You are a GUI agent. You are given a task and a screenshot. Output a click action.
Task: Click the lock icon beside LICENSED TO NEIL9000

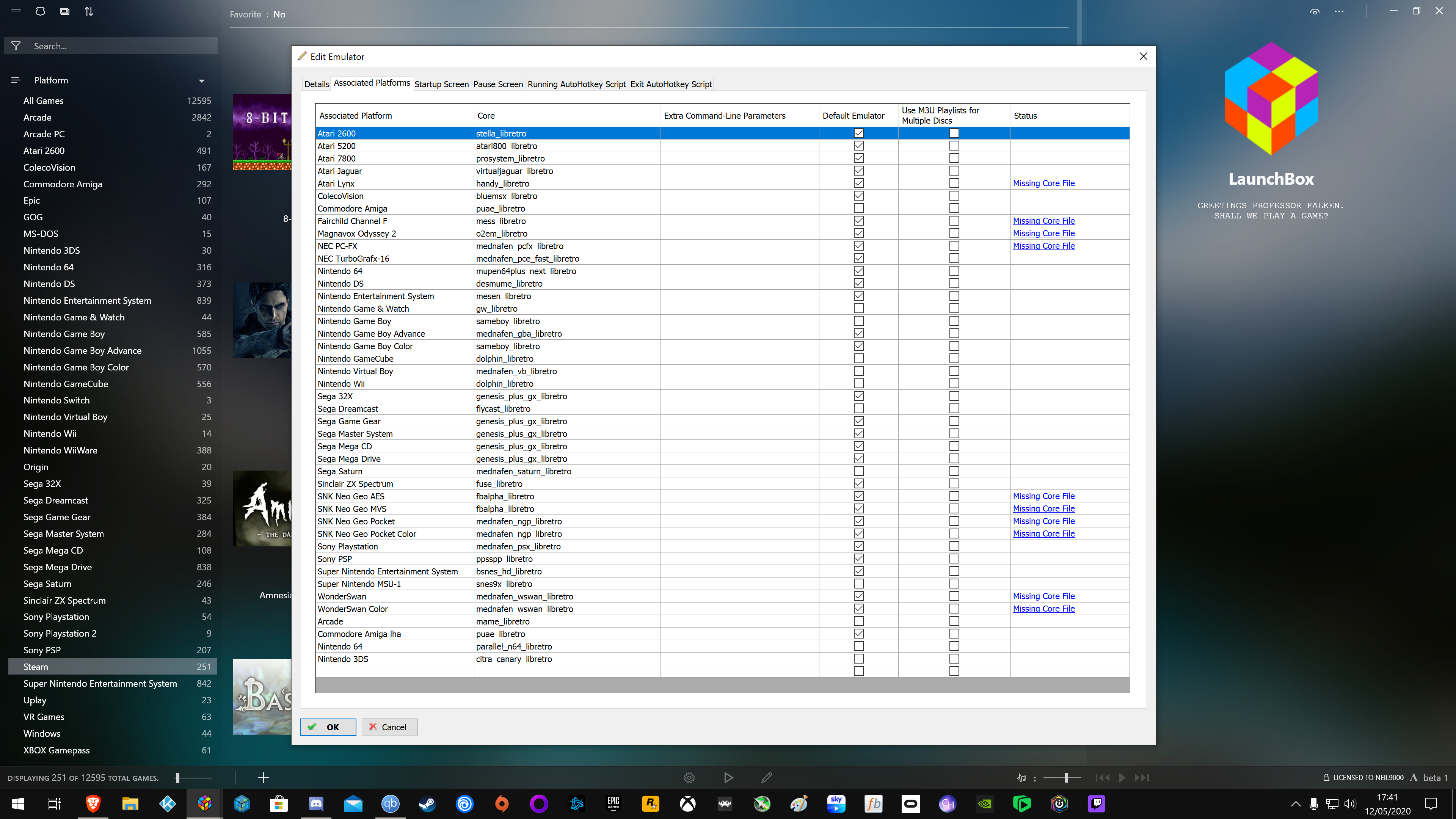click(x=1326, y=778)
